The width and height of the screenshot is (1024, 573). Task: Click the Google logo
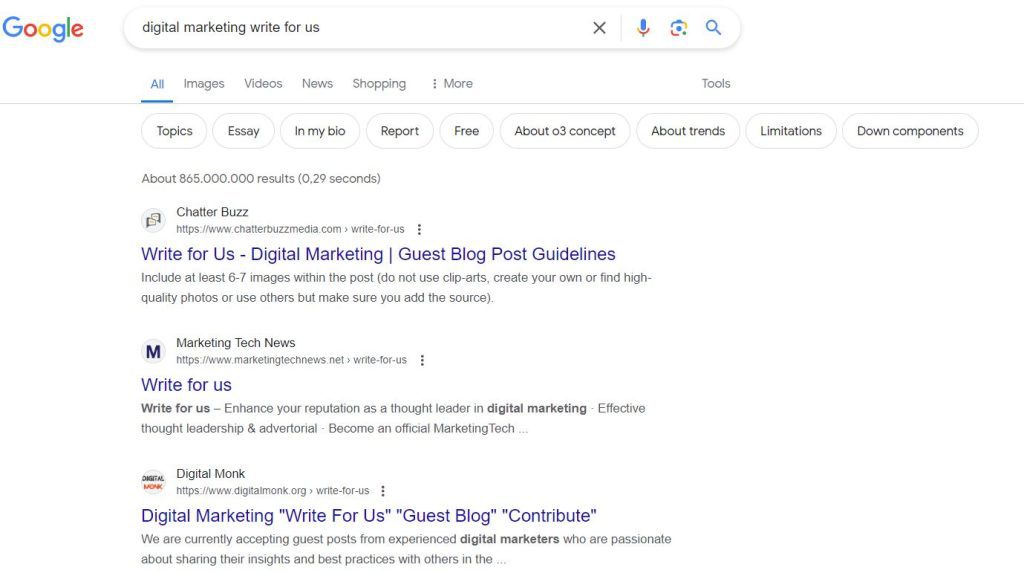(43, 28)
